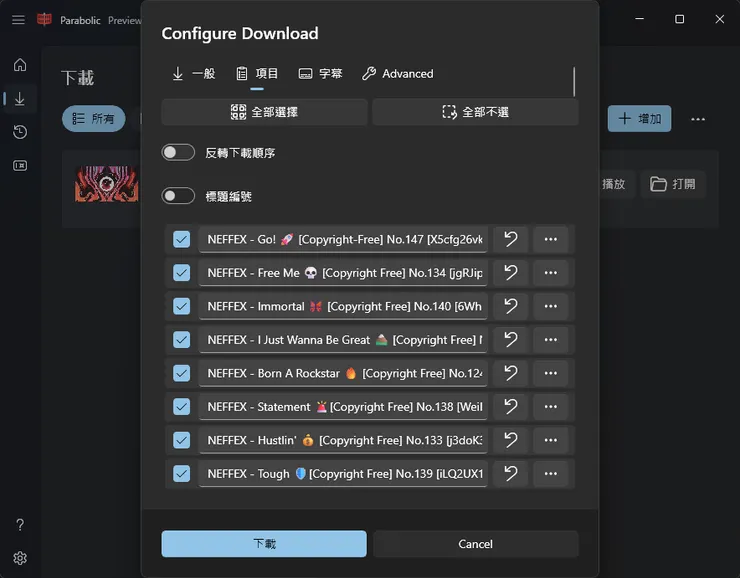The width and height of the screenshot is (740, 578).
Task: Toggle 反轉下載順序 switch
Action: coord(178,152)
